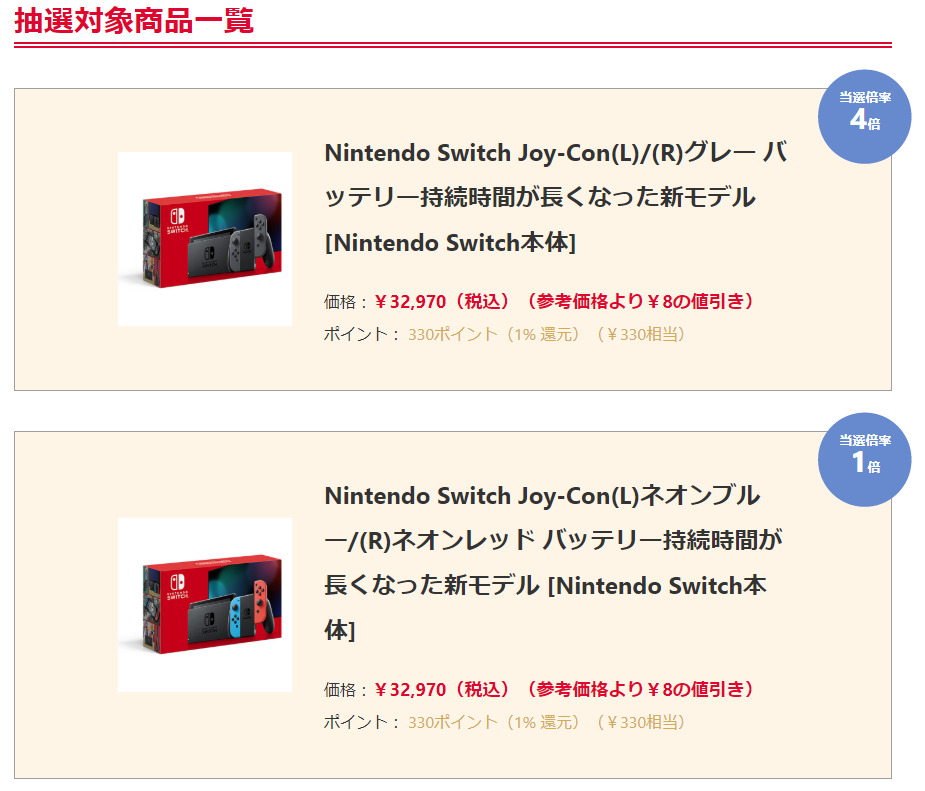Click 330ポイント (1% 還元) on gray model
The image size is (925, 791).
494,334
